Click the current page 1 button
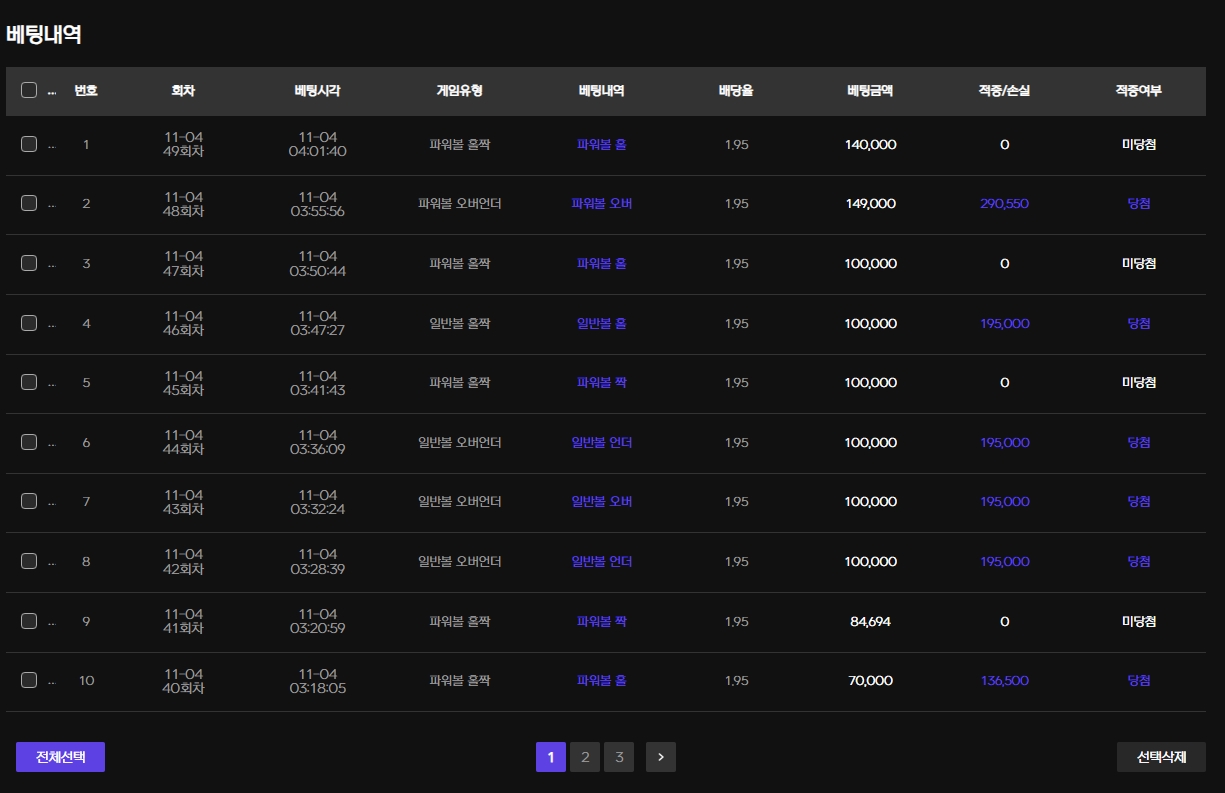The width and height of the screenshot is (1225, 793). pyautogui.click(x=551, y=757)
